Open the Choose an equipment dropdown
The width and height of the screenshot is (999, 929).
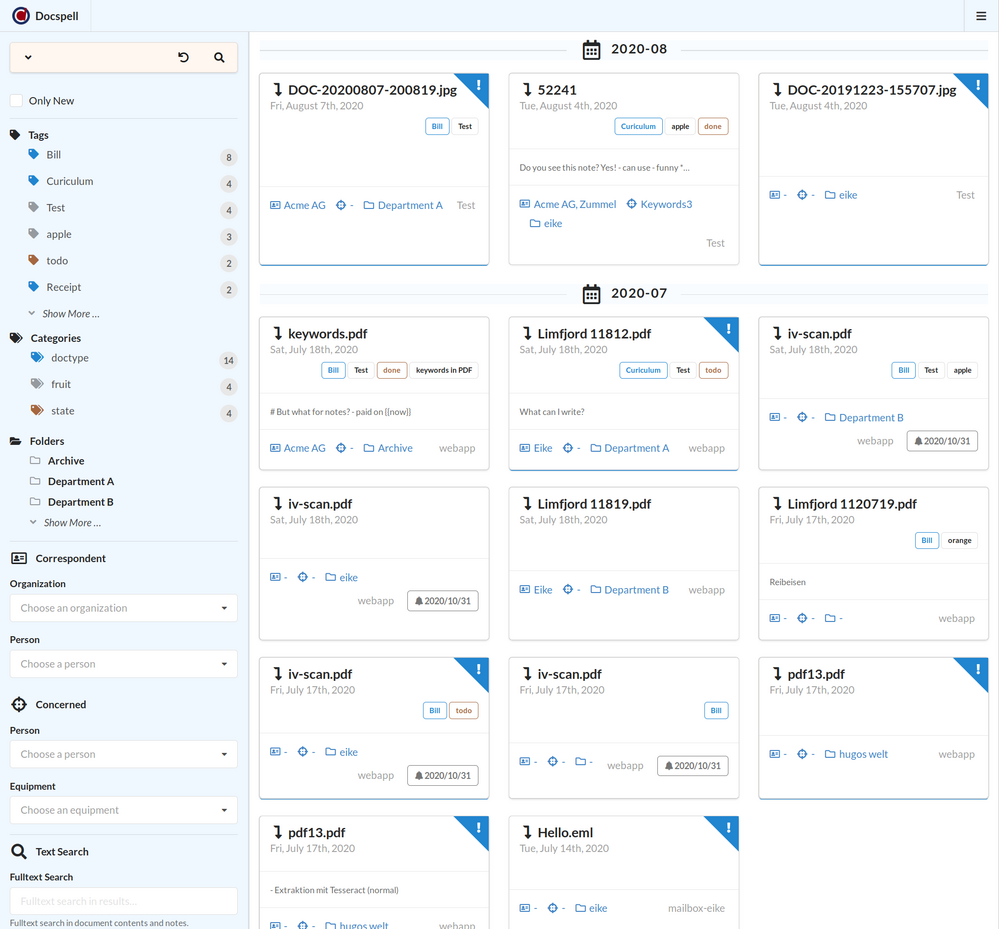[x=123, y=810]
